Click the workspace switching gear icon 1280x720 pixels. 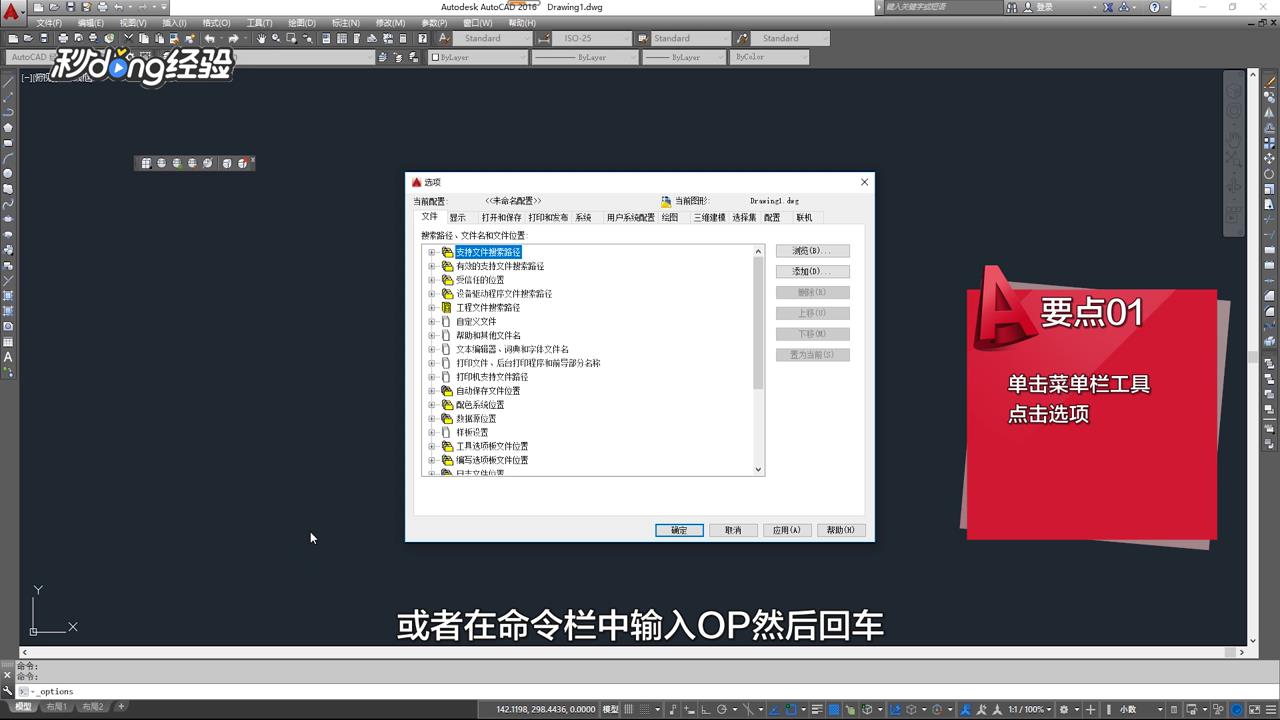[x=1064, y=710]
